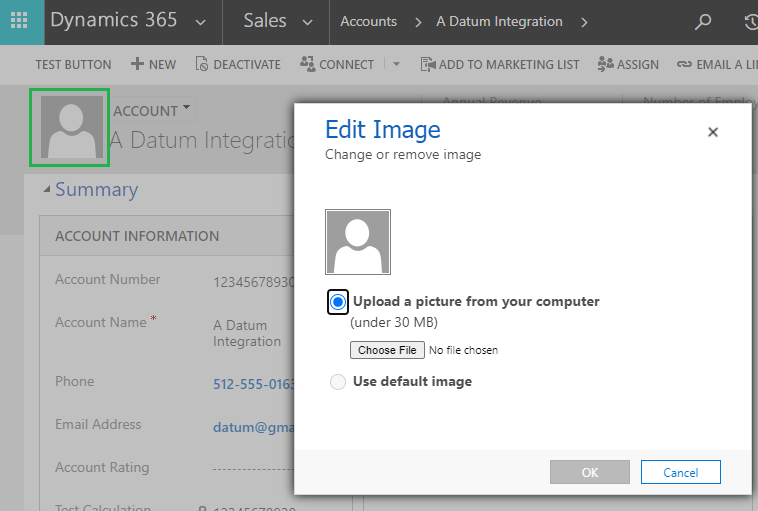Click the Email a Link chain icon
This screenshot has width=758, height=511.
[x=684, y=64]
